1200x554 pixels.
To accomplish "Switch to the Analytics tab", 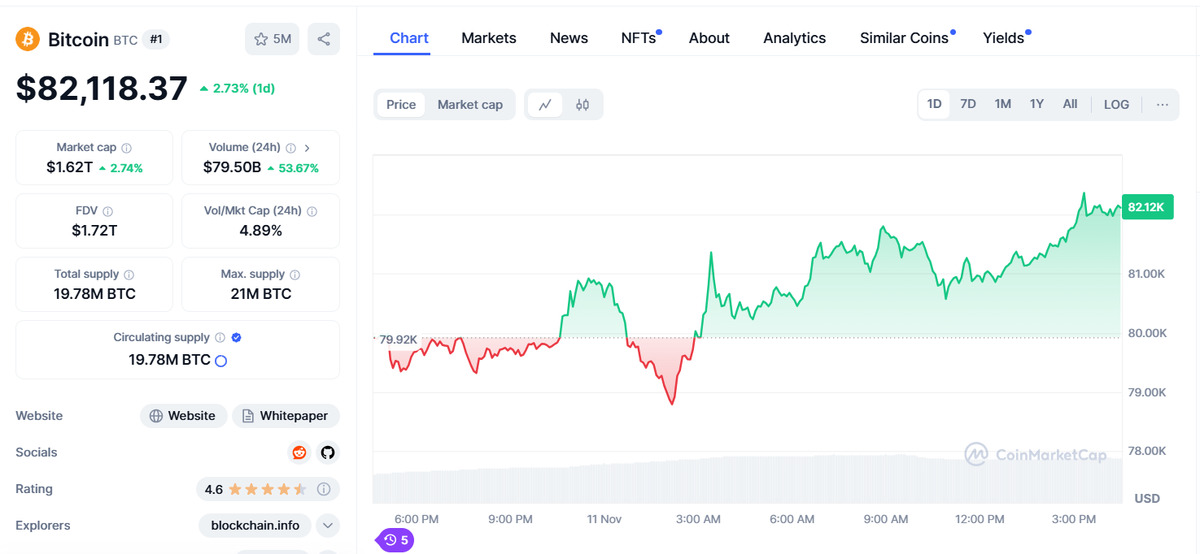I will tap(795, 38).
